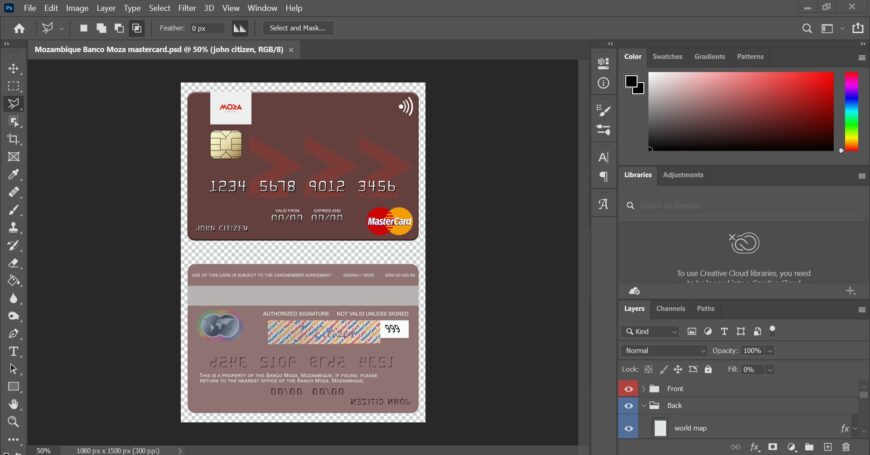Select the Zoom tool
Viewport: 870px width, 455px height.
point(13,422)
